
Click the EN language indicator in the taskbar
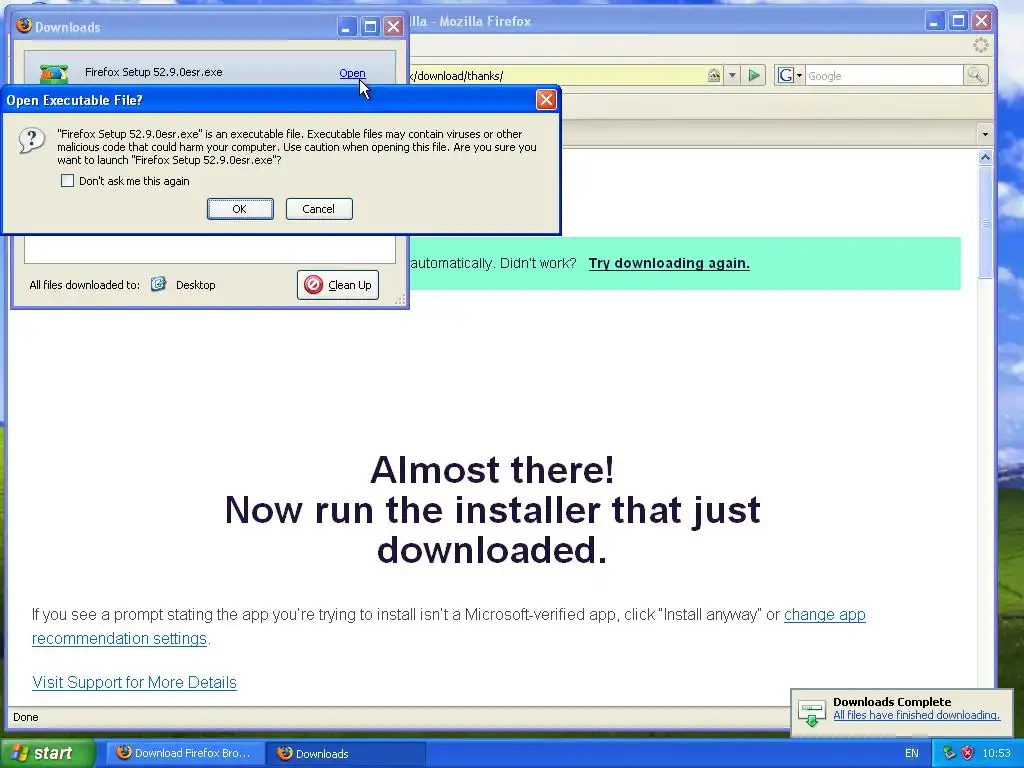pos(912,753)
